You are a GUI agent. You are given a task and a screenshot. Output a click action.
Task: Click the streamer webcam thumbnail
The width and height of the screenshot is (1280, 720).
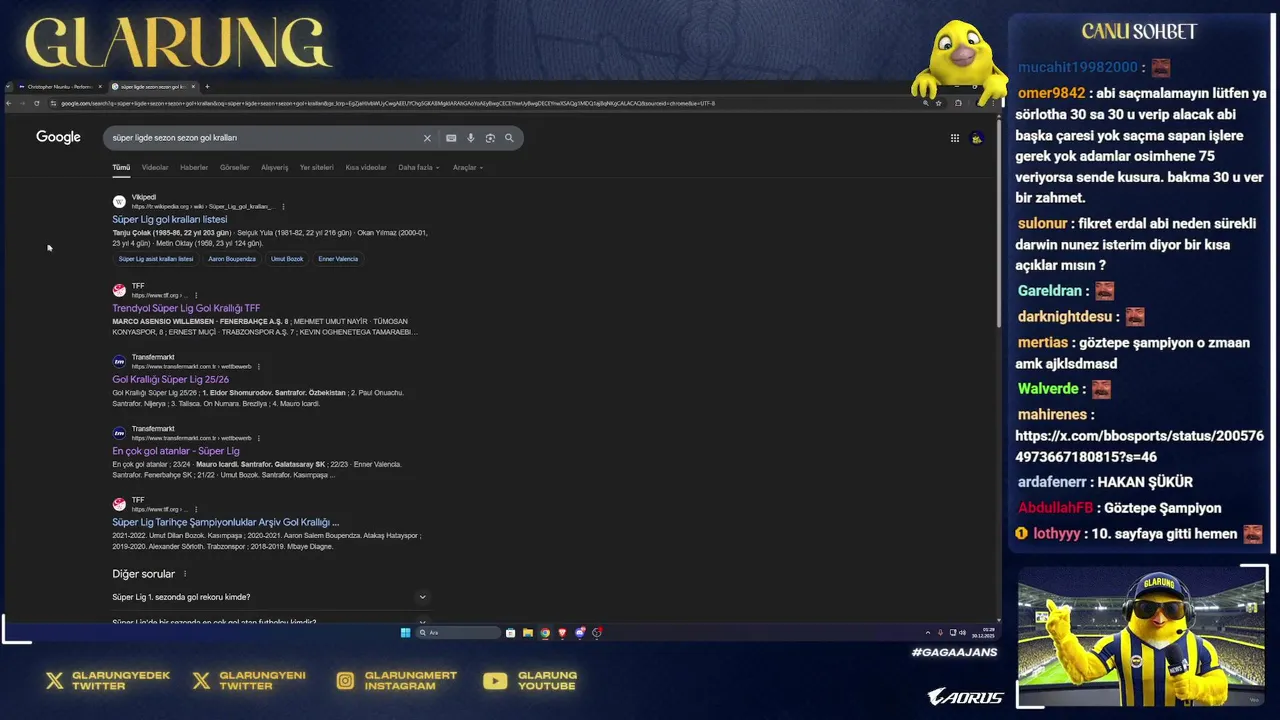tap(1142, 637)
